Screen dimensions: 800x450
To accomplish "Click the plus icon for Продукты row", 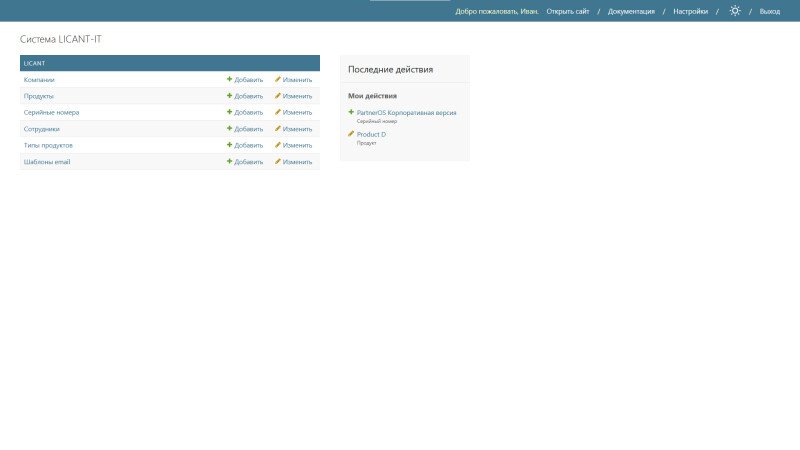I will (229, 96).
